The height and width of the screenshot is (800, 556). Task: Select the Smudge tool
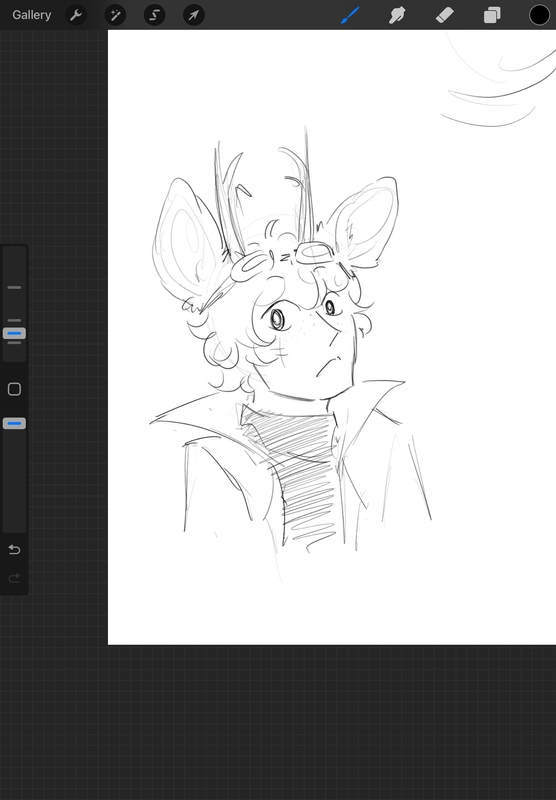point(397,15)
